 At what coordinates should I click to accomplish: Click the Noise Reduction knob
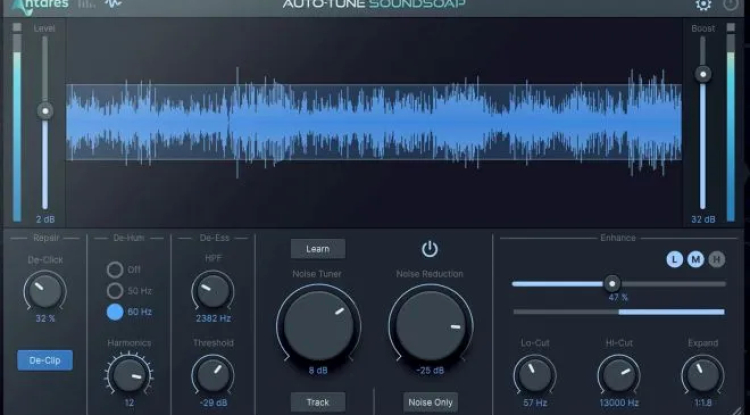(430, 325)
